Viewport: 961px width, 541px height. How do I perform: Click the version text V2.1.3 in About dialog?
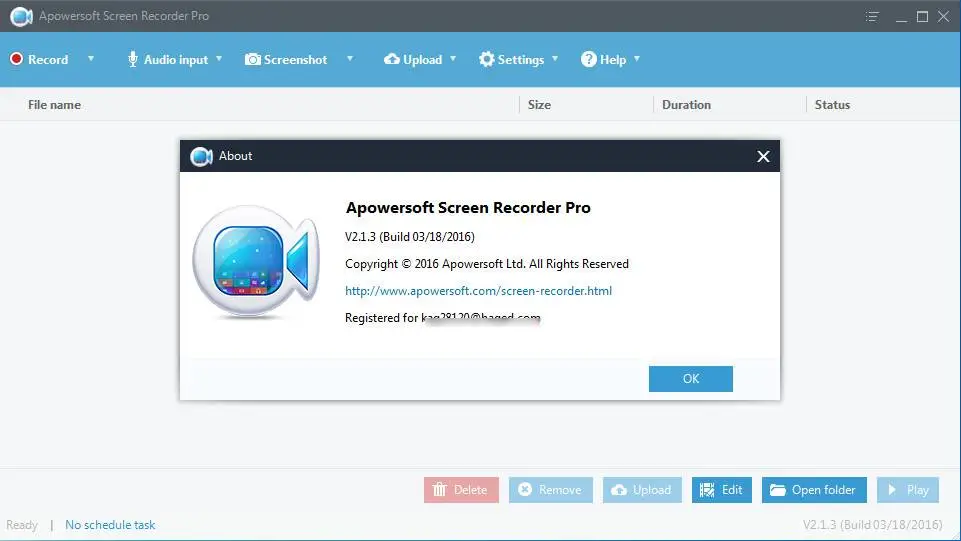tap(409, 236)
